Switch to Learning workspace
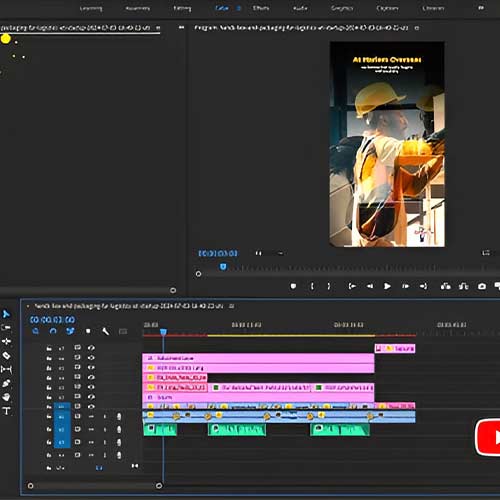Screen dimensions: 500x500 coord(91,8)
